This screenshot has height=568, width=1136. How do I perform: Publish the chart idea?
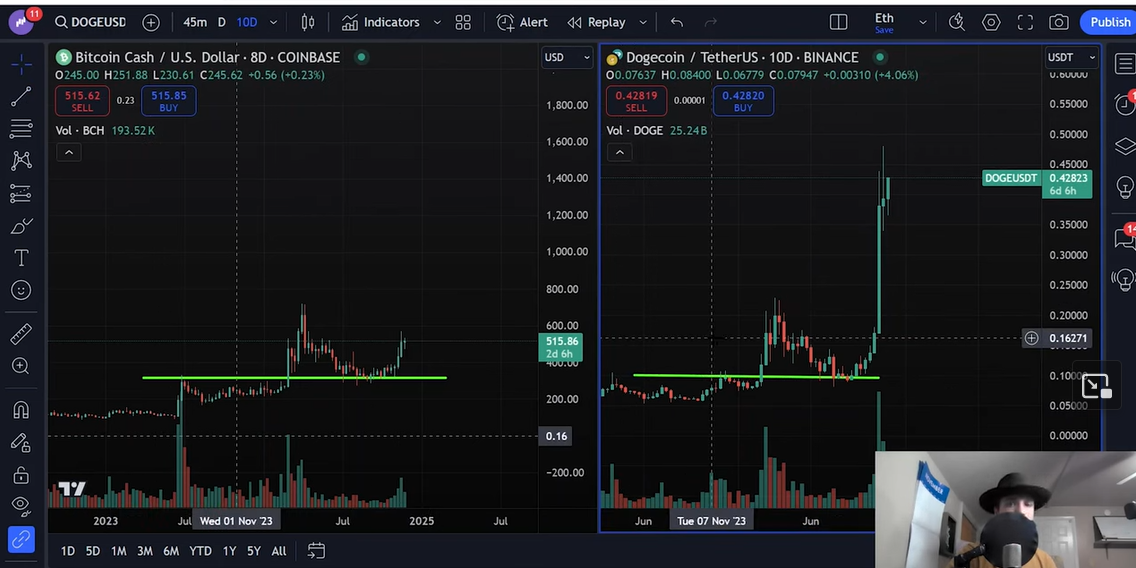[x=1108, y=22]
